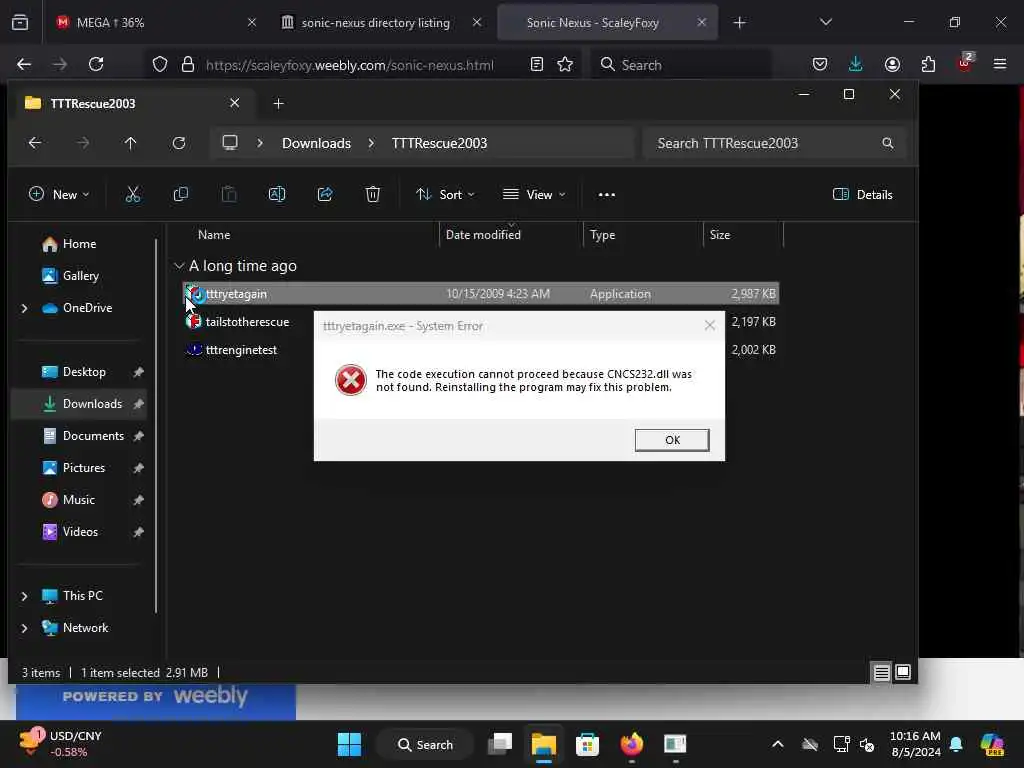The height and width of the screenshot is (768, 1024).
Task: Open Home in the navigation pane
Action: click(x=79, y=244)
